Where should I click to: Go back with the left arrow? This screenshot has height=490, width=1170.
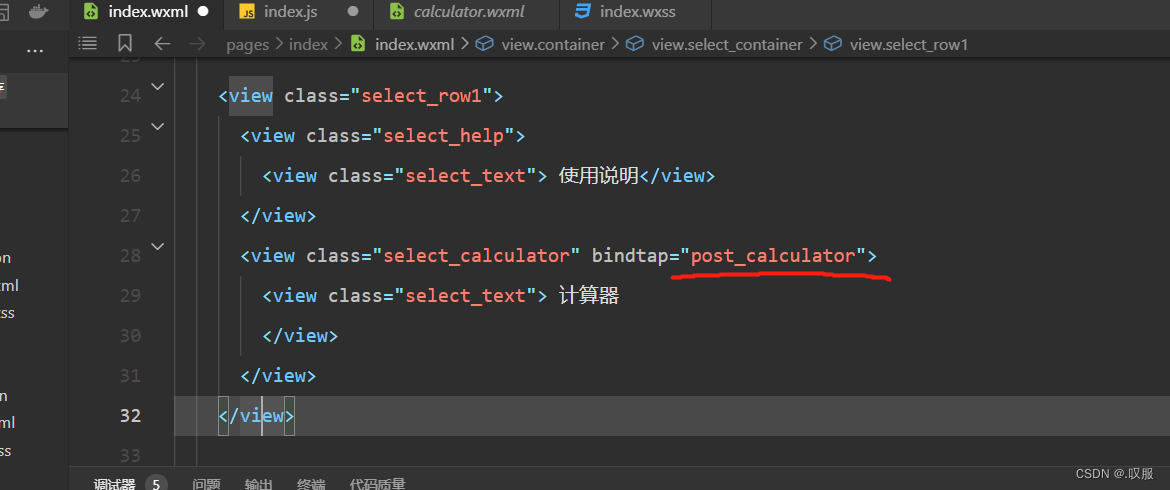point(162,44)
